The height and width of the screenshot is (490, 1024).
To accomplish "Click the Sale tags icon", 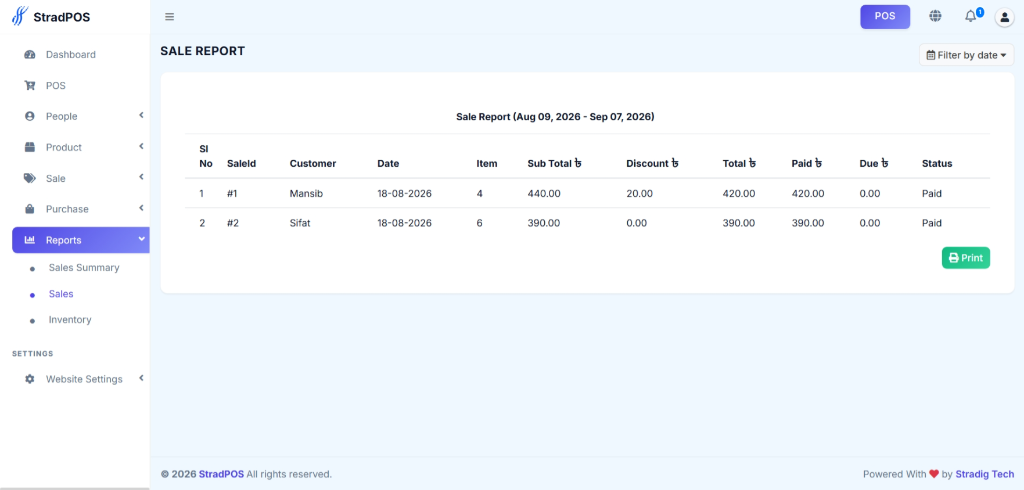I will pos(29,178).
